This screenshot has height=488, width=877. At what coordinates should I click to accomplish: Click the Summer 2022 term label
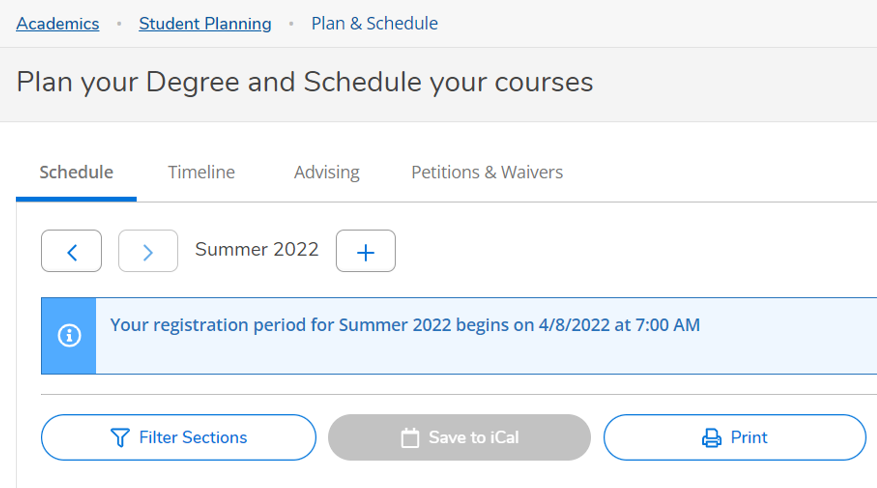(257, 250)
